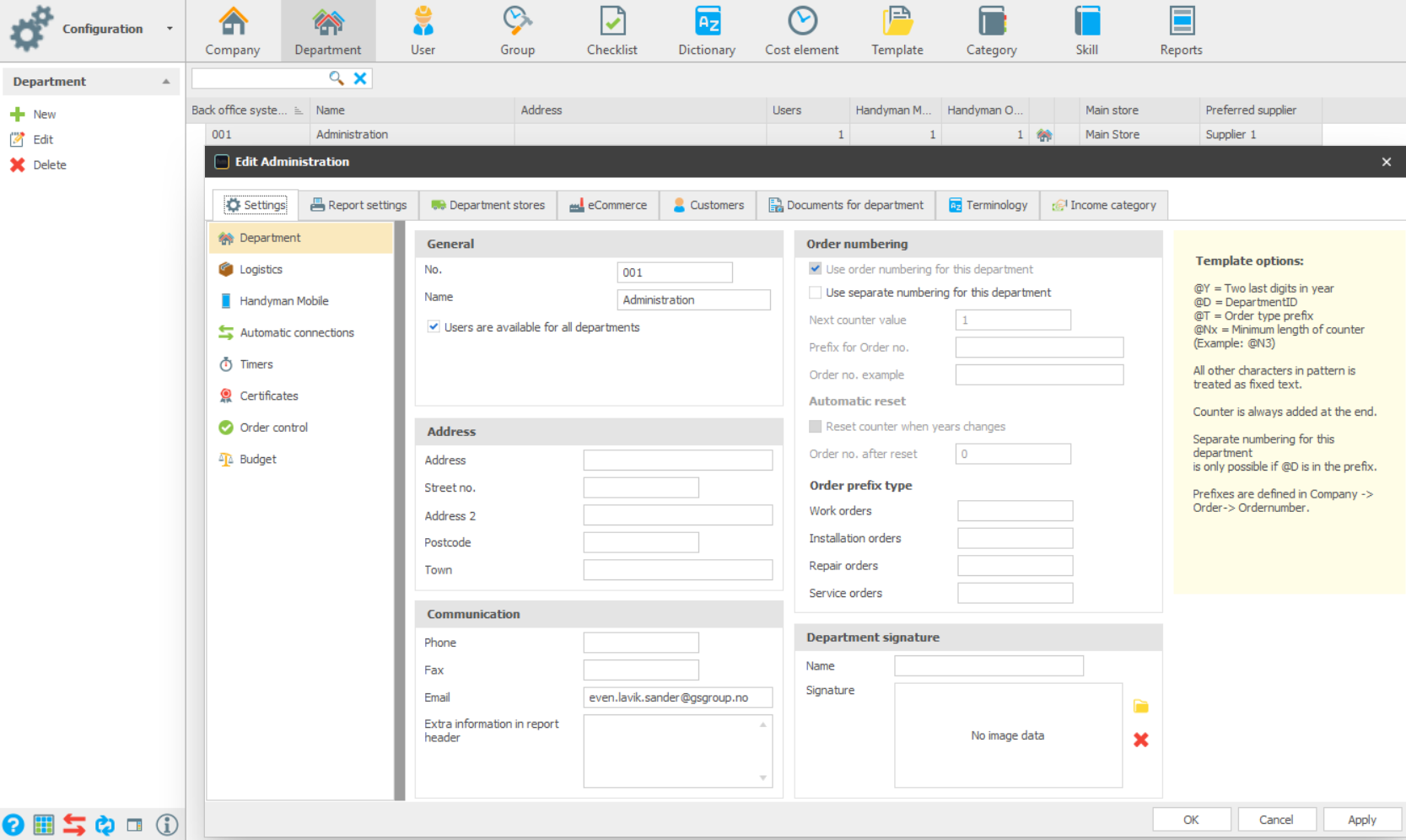The height and width of the screenshot is (840, 1406).
Task: Open the Configuration dropdown arrow
Action: [170, 29]
